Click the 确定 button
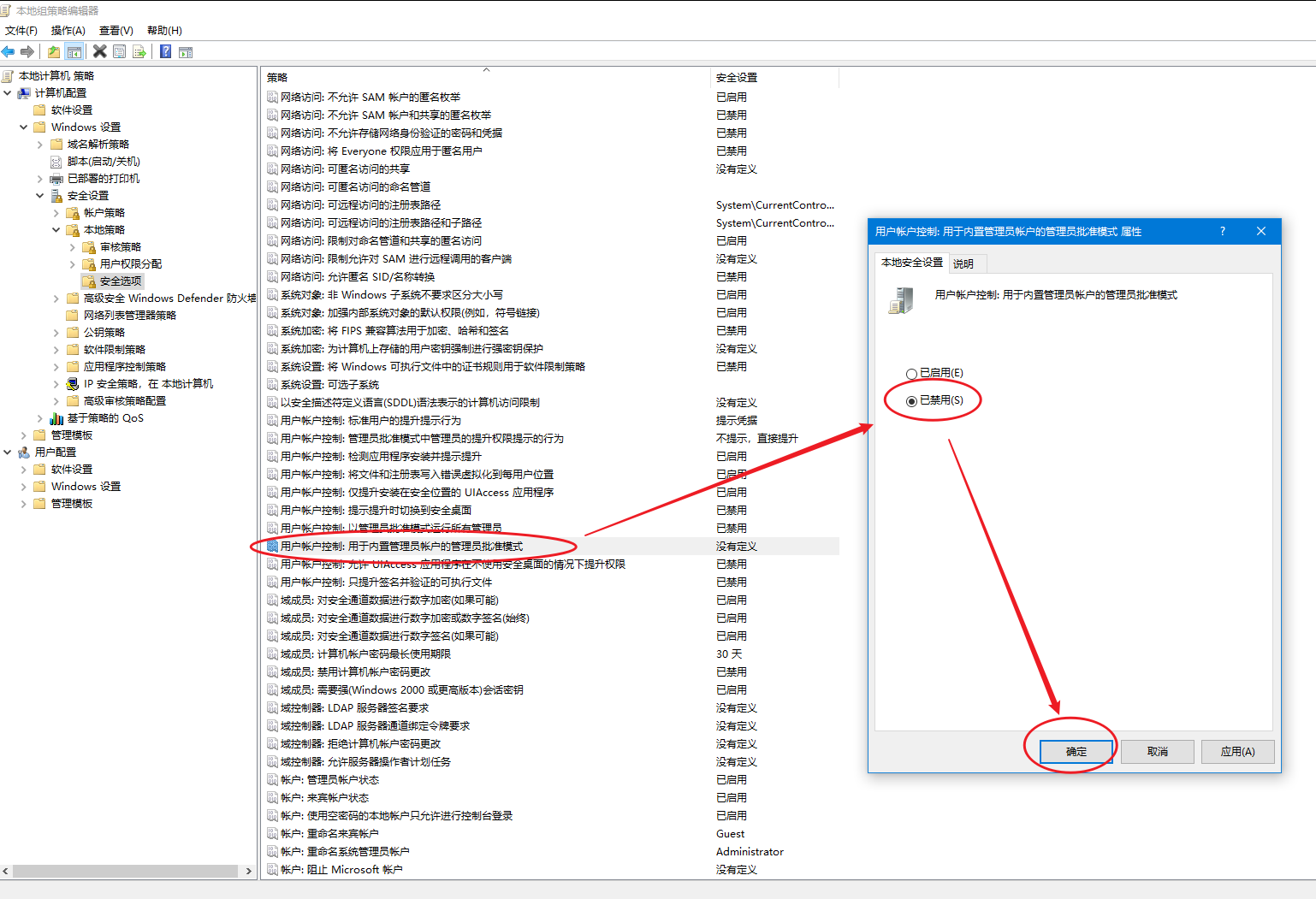This screenshot has width=1316, height=899. pyautogui.click(x=1076, y=752)
